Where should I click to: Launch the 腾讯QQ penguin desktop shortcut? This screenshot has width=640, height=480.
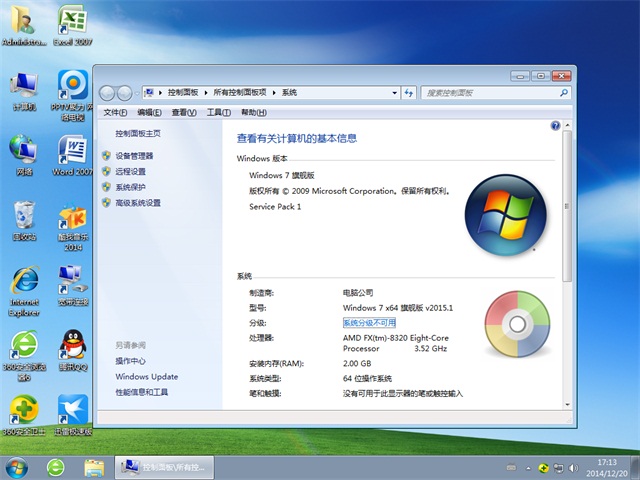coord(73,350)
